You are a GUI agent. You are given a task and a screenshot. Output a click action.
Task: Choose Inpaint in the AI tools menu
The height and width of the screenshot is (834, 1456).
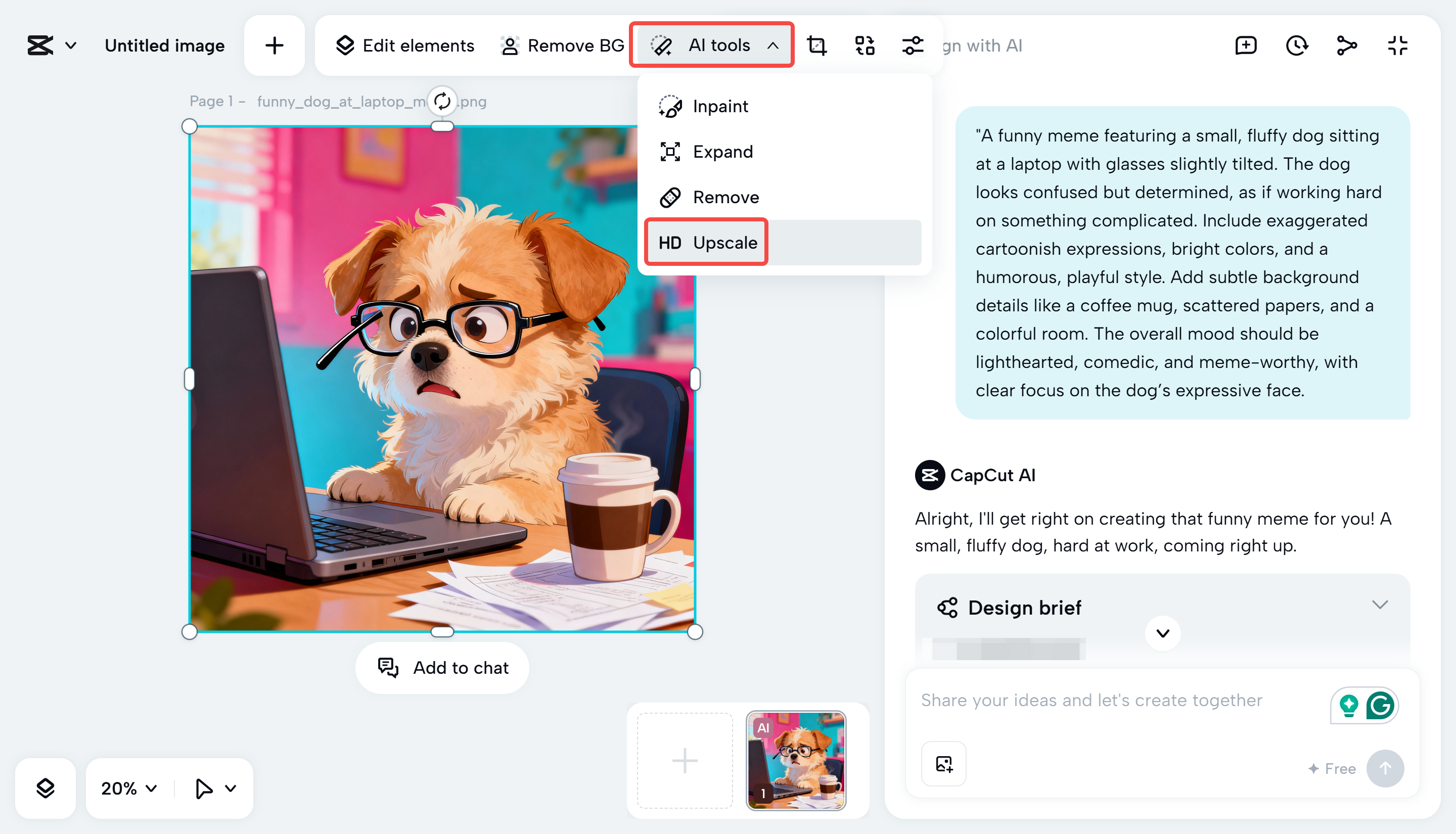(x=719, y=106)
